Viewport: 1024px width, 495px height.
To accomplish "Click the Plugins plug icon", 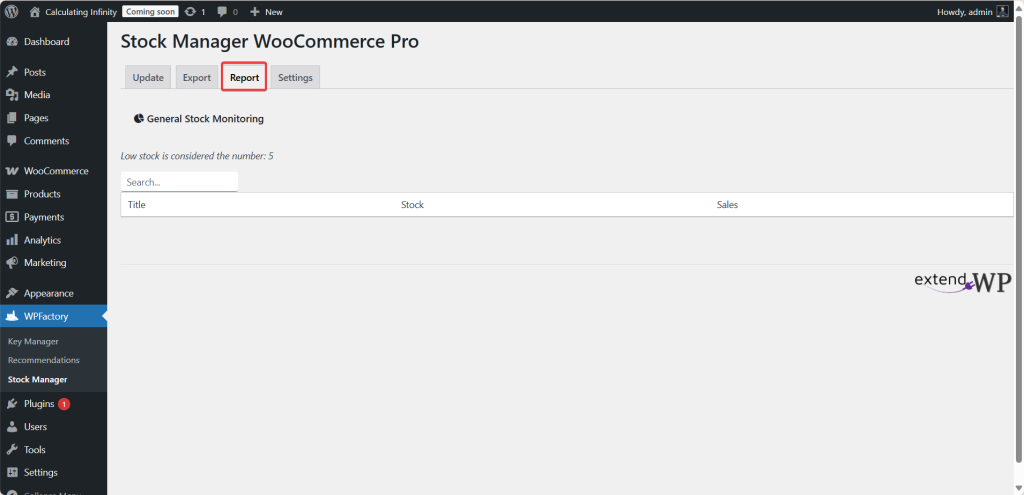I will tap(12, 404).
